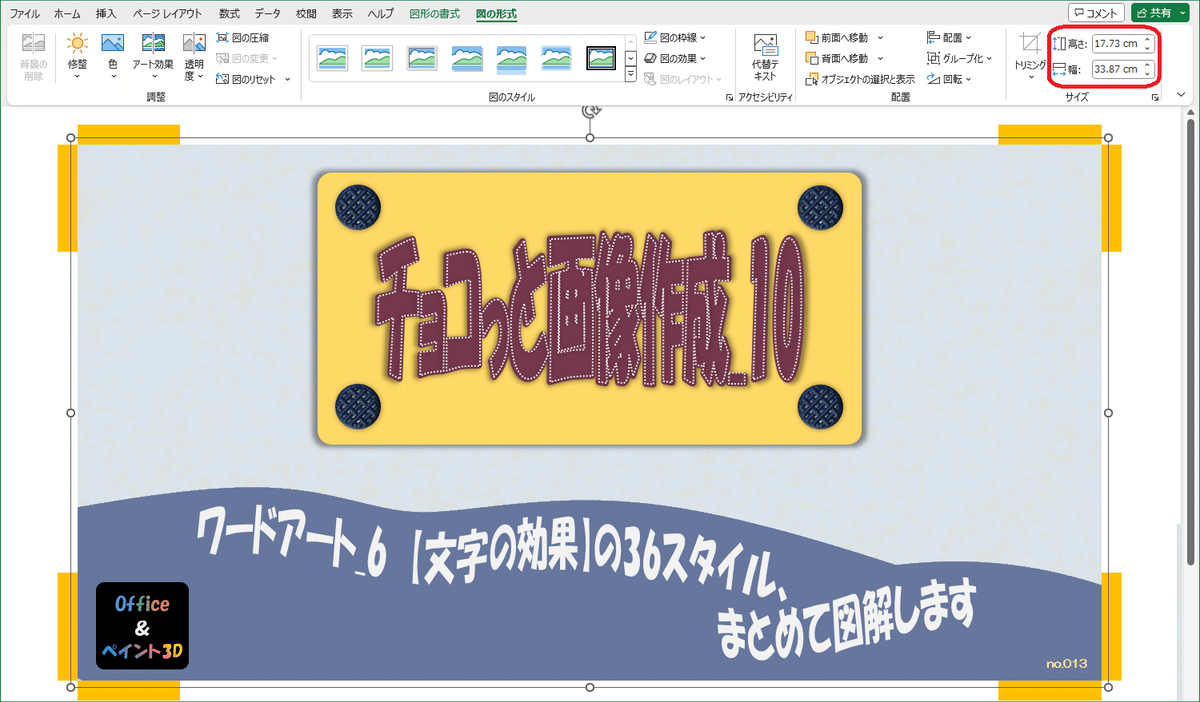Switch to the ヘルプ tab
Viewport: 1200px width, 702px height.
pyautogui.click(x=381, y=14)
